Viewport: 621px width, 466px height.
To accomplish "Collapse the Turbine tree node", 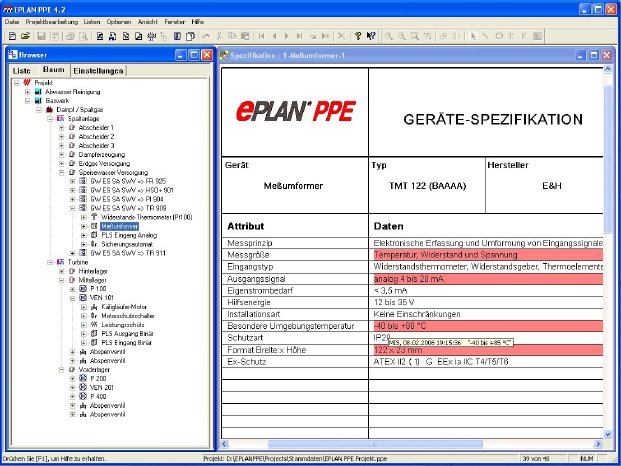I will pyautogui.click(x=50, y=262).
